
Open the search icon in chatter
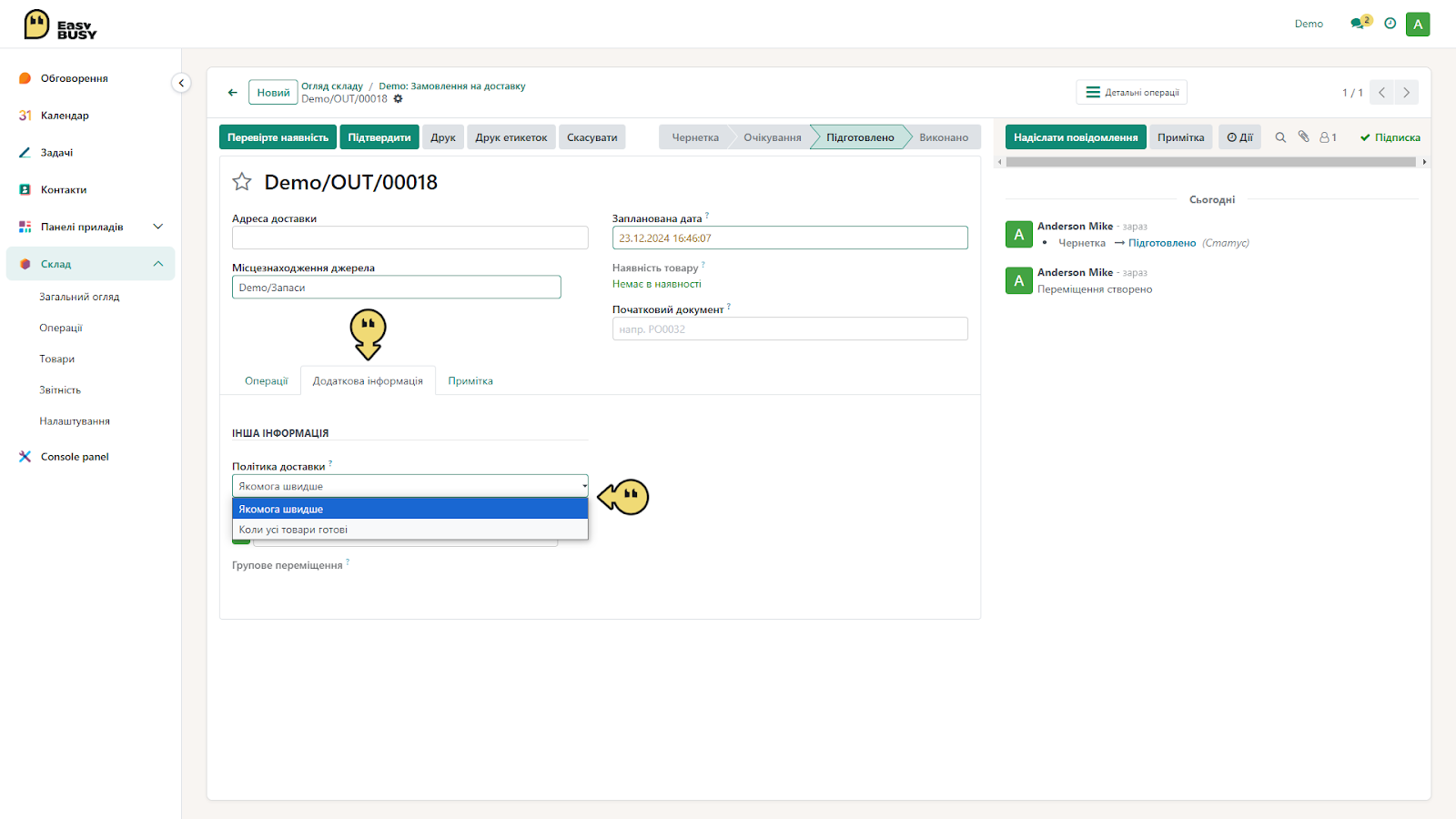(x=1280, y=137)
